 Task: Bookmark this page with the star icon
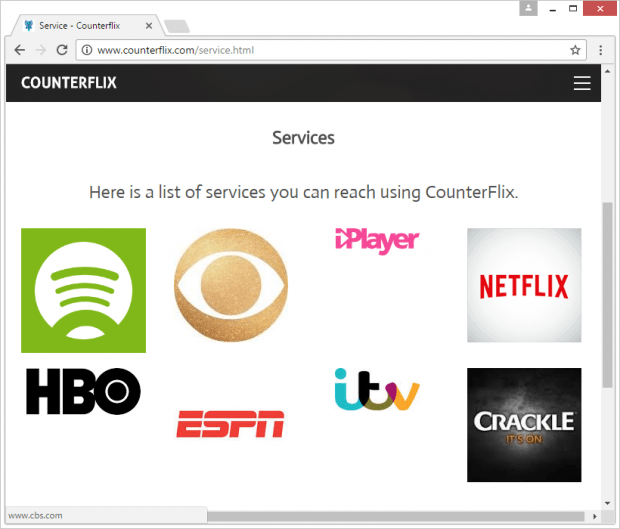575,50
